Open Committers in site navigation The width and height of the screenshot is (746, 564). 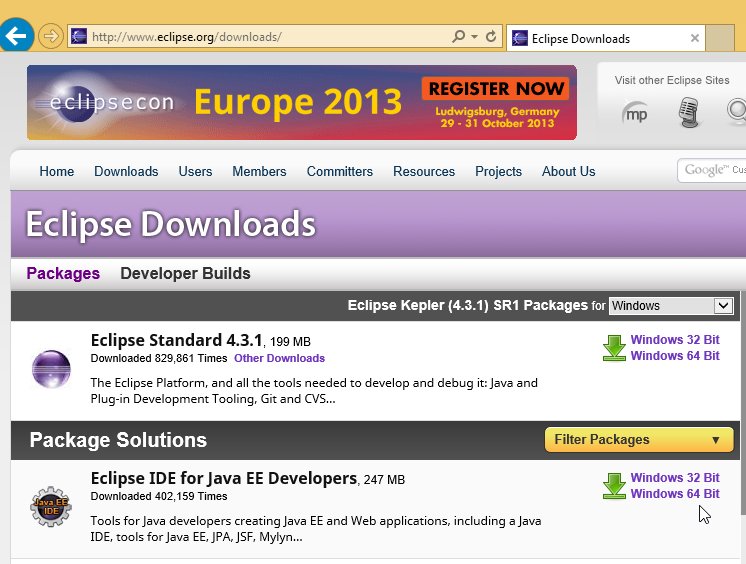(x=340, y=171)
